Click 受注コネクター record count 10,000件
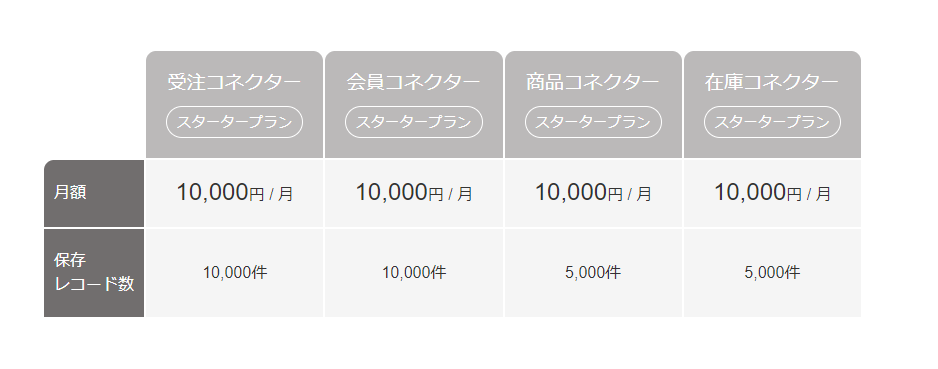The height and width of the screenshot is (369, 938). (x=234, y=273)
